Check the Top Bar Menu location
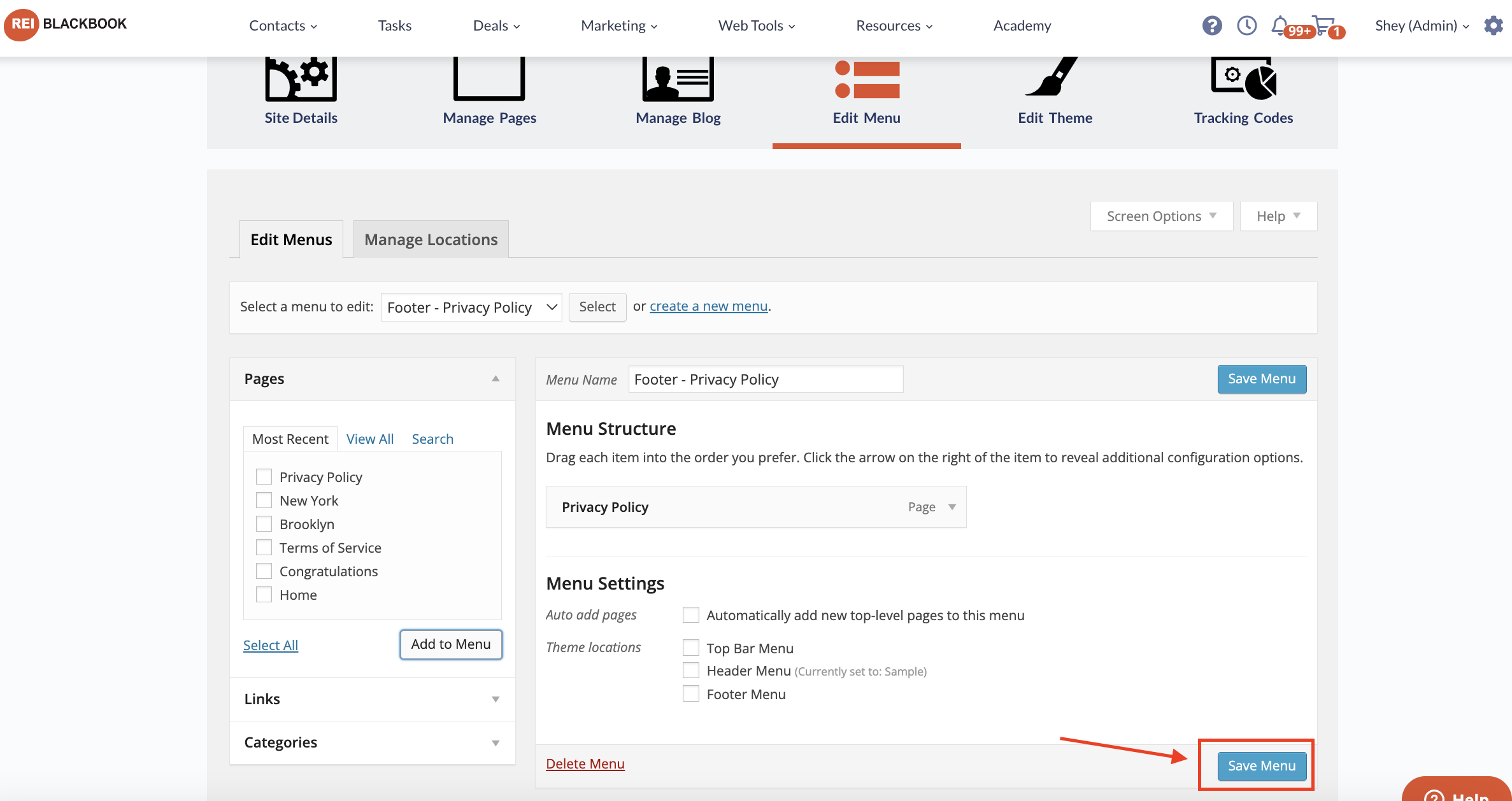 690,648
